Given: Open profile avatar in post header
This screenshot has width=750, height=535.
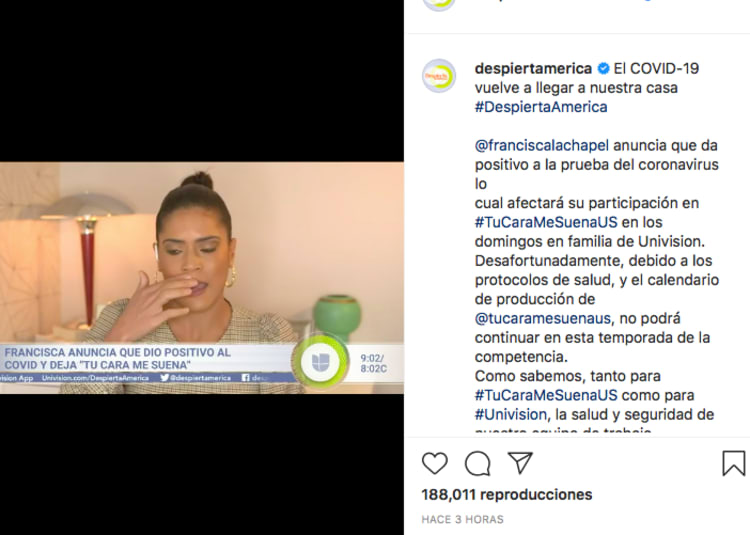Looking at the screenshot, I should (439, 4).
